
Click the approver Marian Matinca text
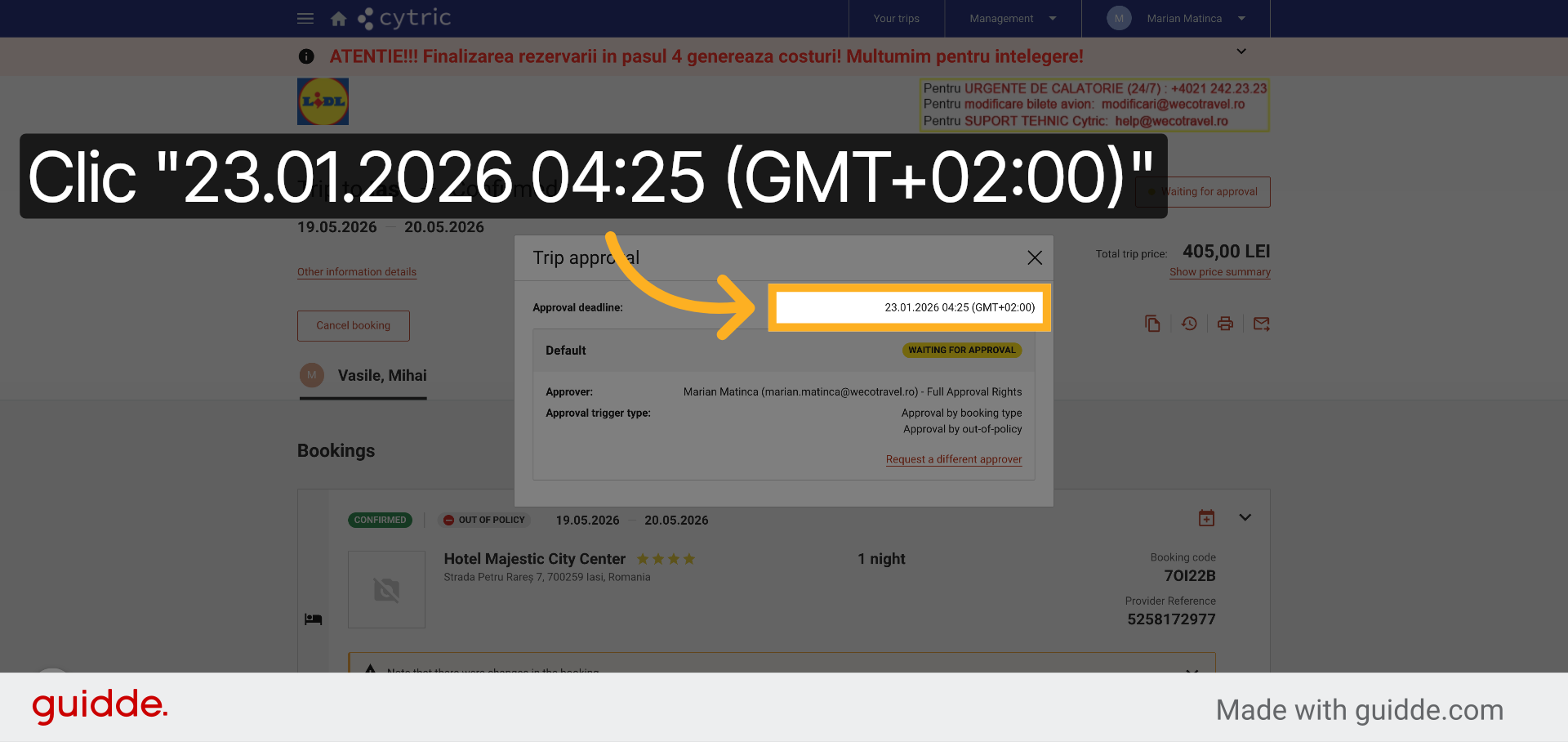point(853,392)
